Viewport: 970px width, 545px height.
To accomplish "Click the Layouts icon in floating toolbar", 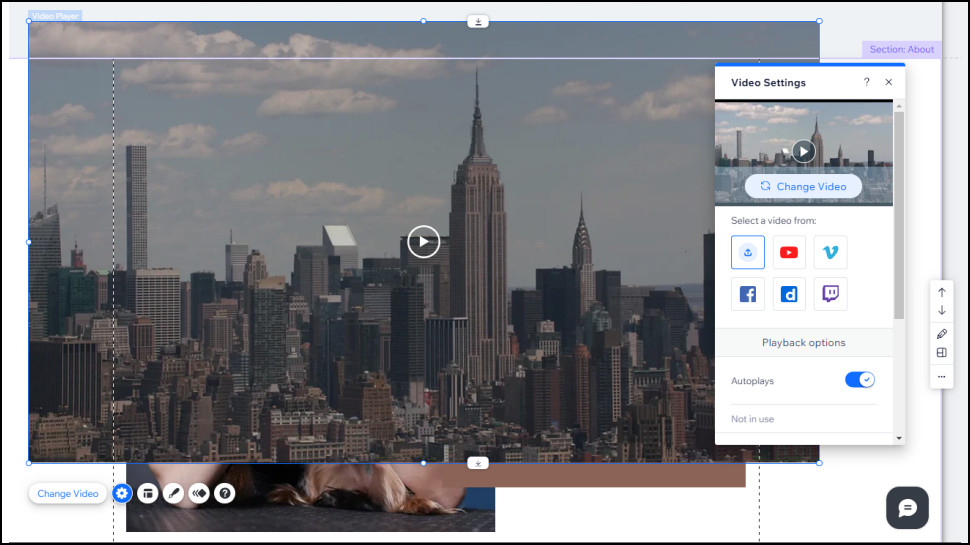I will point(148,493).
